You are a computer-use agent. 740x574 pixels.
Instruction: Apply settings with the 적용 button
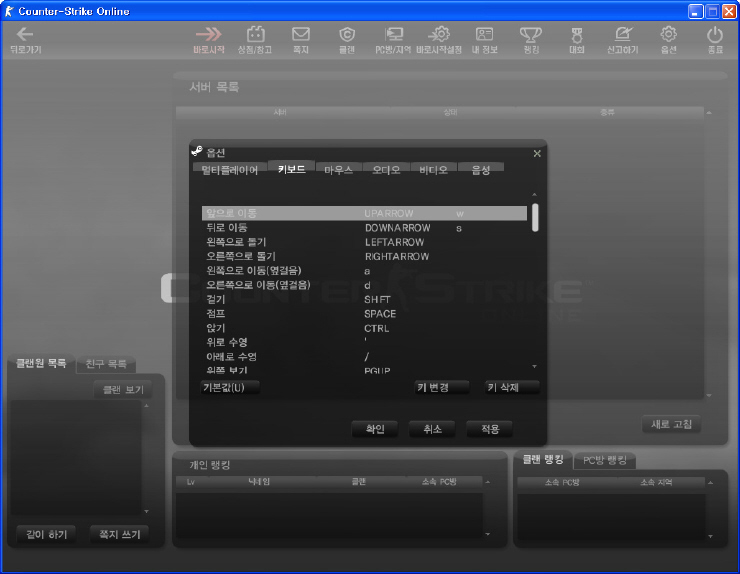click(x=489, y=429)
